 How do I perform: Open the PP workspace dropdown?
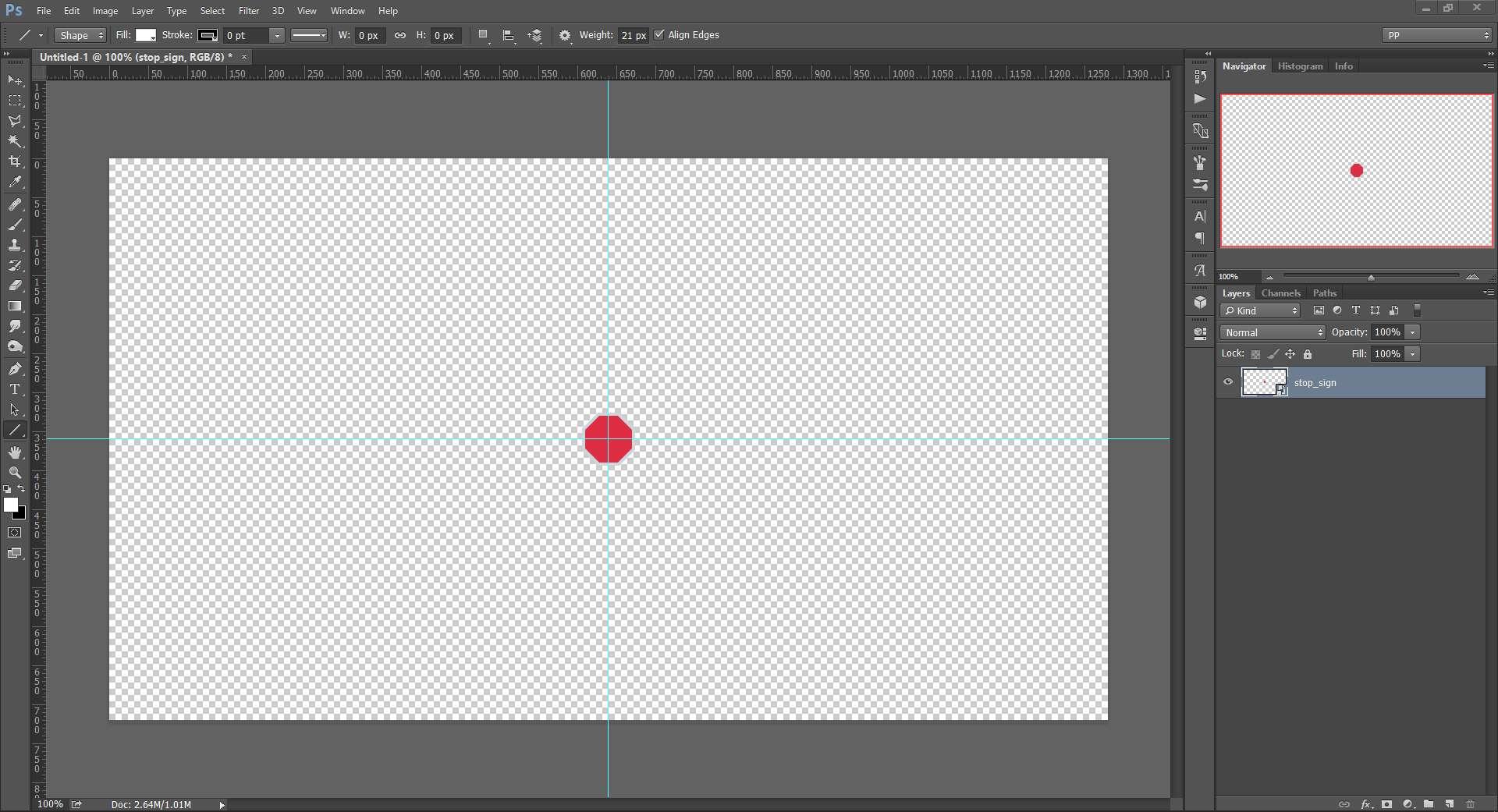(x=1436, y=35)
